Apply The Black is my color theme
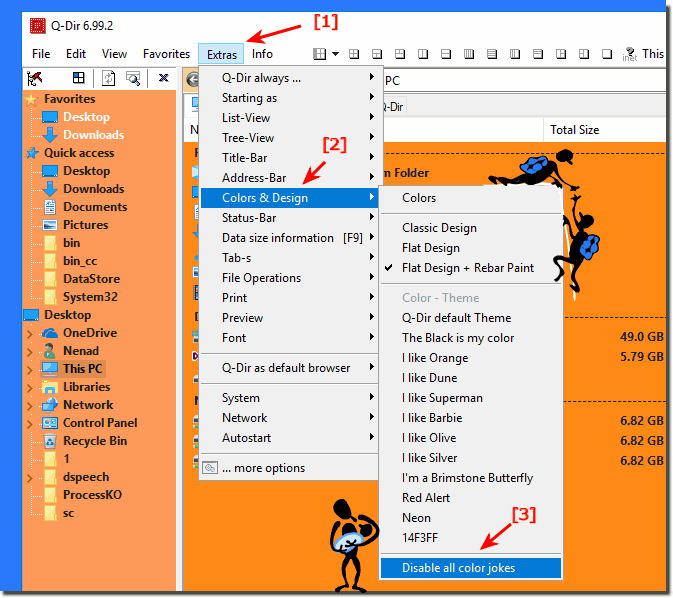The image size is (673, 598). pos(471,338)
